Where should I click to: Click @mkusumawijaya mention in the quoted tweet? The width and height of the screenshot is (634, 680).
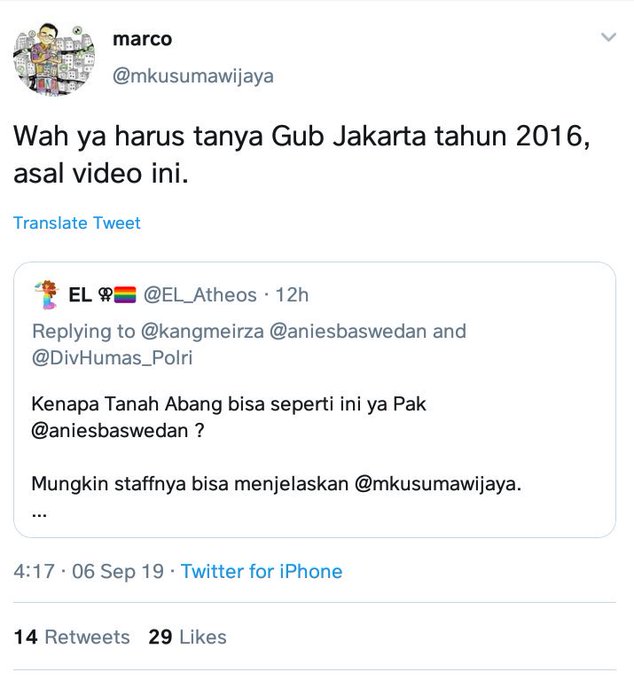tap(438, 484)
